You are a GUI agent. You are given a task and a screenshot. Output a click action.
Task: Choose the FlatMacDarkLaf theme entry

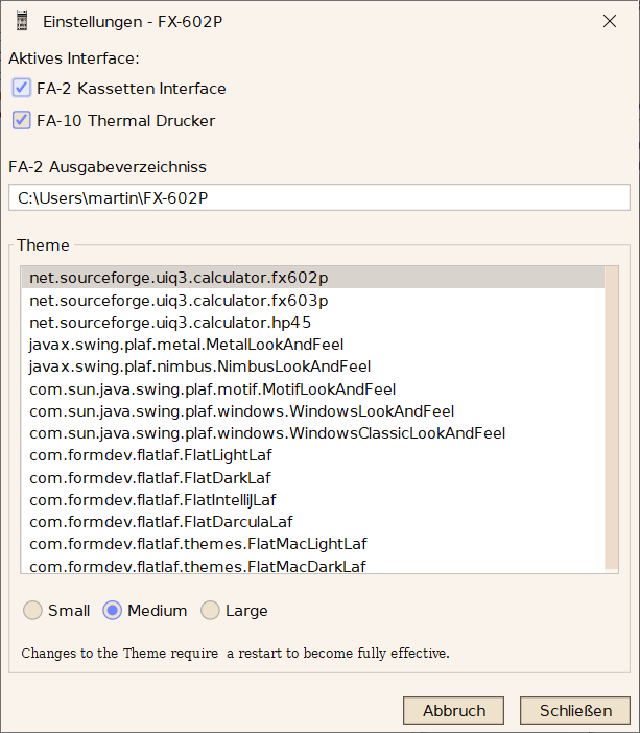(313, 565)
